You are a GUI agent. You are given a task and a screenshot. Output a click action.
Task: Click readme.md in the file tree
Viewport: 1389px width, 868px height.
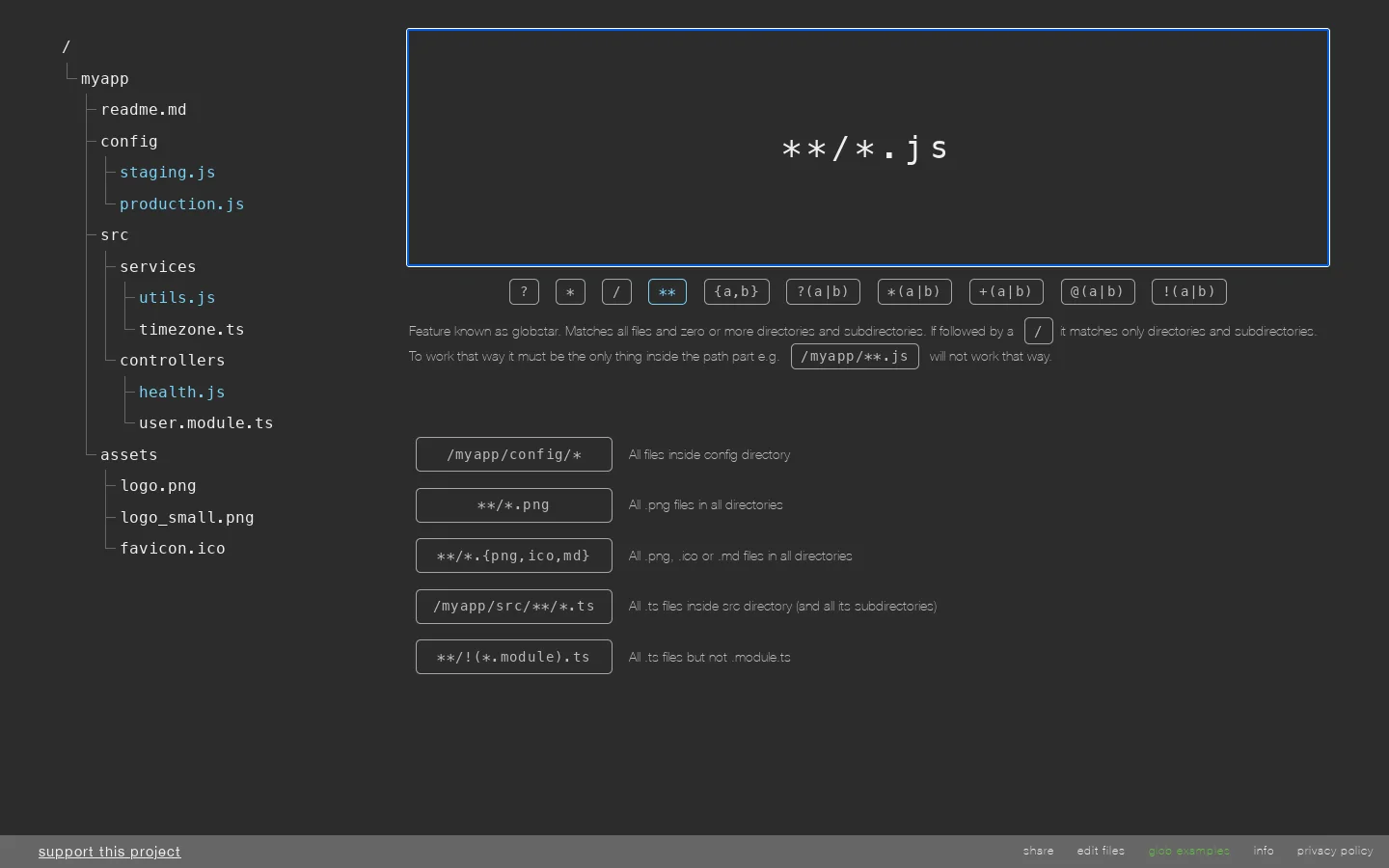click(x=144, y=110)
